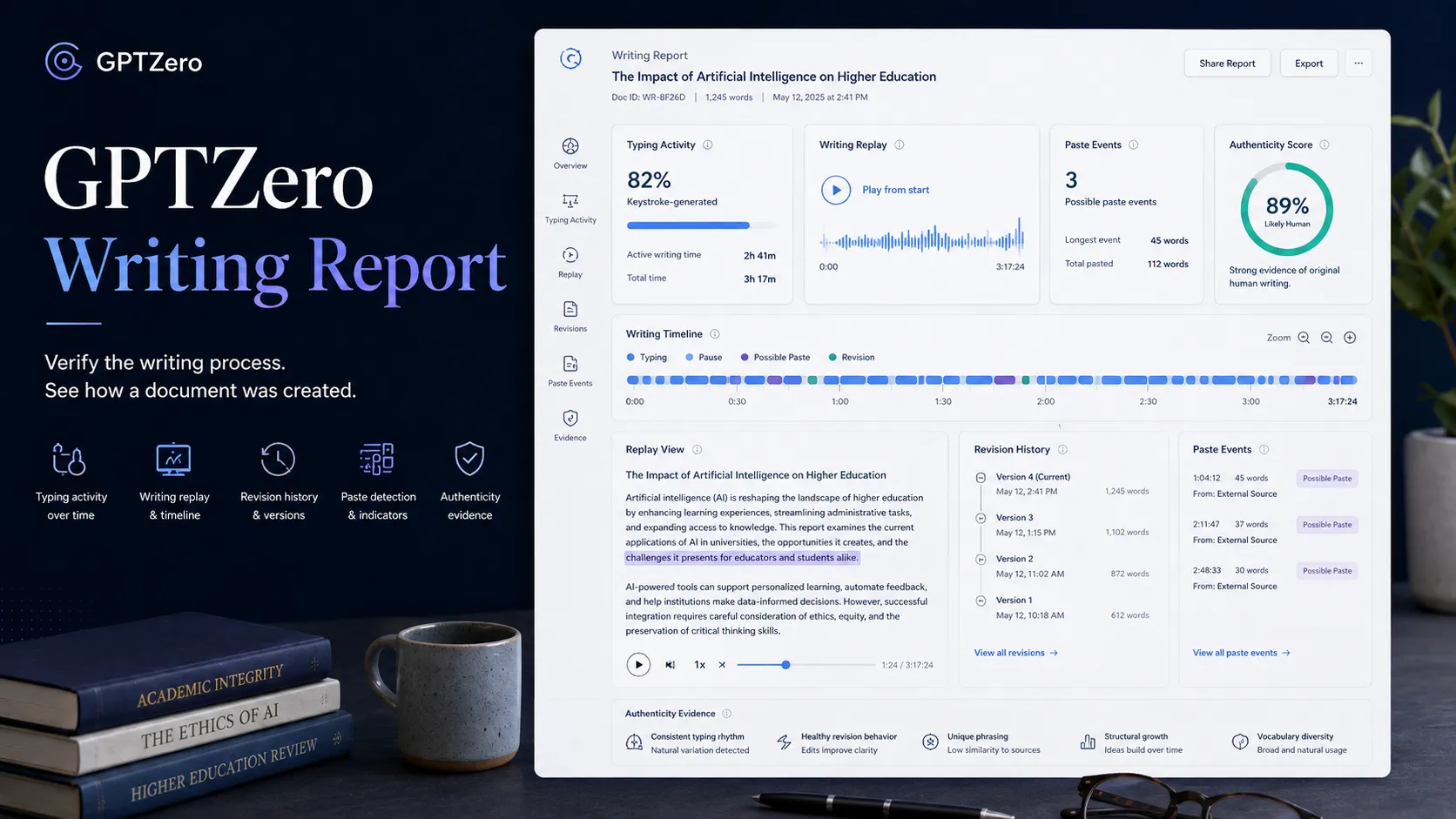Click info icon beside Authenticity Evidence
Viewport: 1456px width, 819px height.
727,714
